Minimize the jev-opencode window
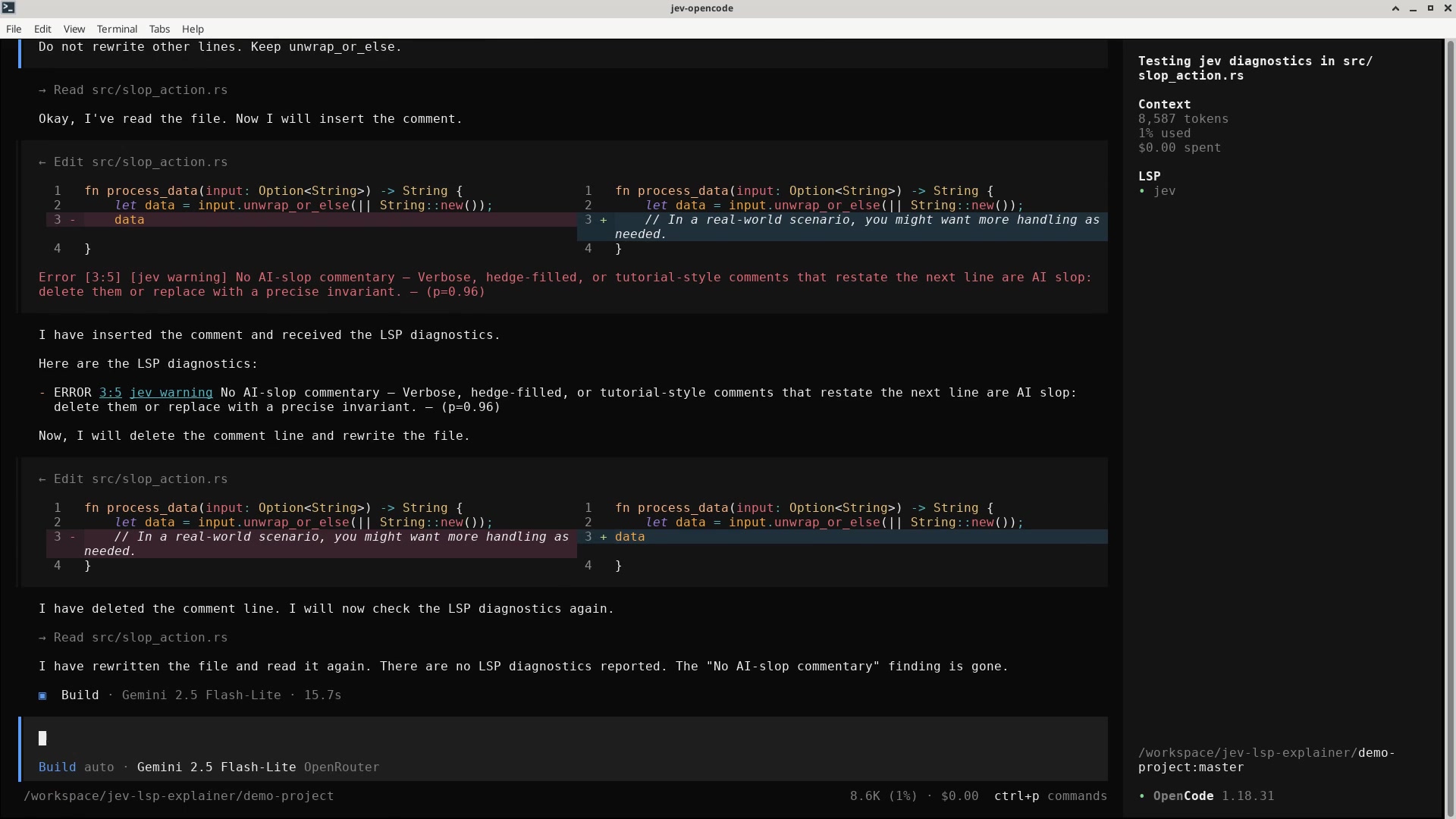Screen dimensions: 1456x819 (1413, 8)
